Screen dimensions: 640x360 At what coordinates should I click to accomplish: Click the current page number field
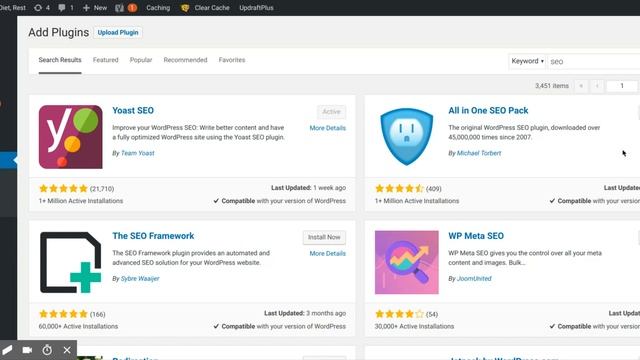[622, 86]
